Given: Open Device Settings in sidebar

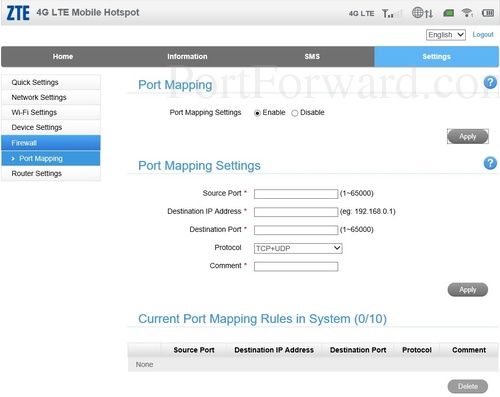Looking at the screenshot, I should click(x=51, y=127).
